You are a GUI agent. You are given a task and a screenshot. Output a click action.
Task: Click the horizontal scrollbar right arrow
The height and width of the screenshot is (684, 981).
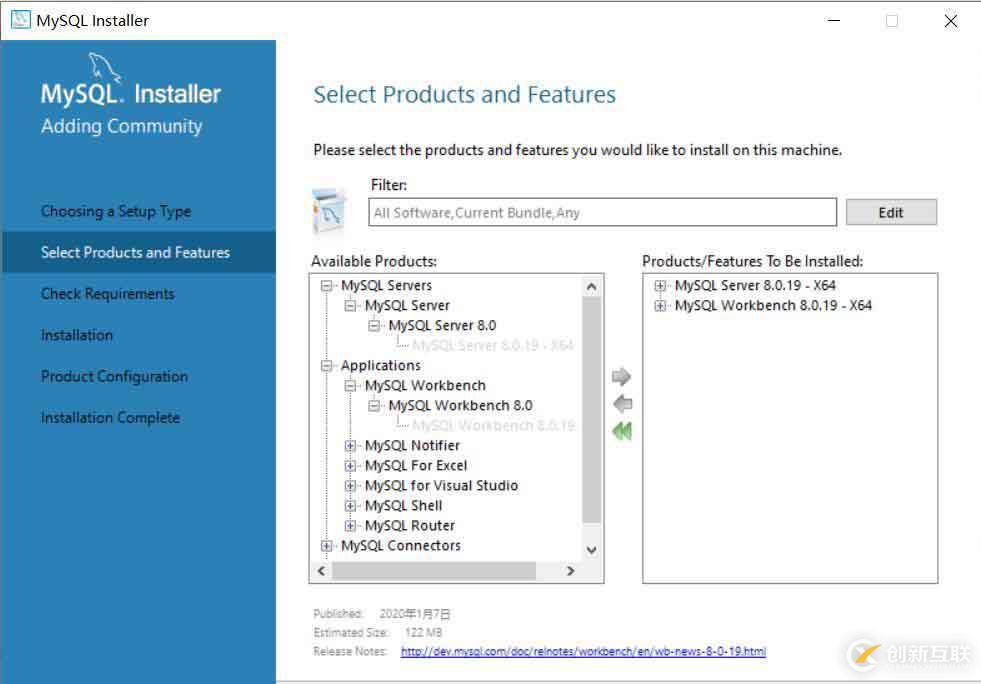coord(570,571)
